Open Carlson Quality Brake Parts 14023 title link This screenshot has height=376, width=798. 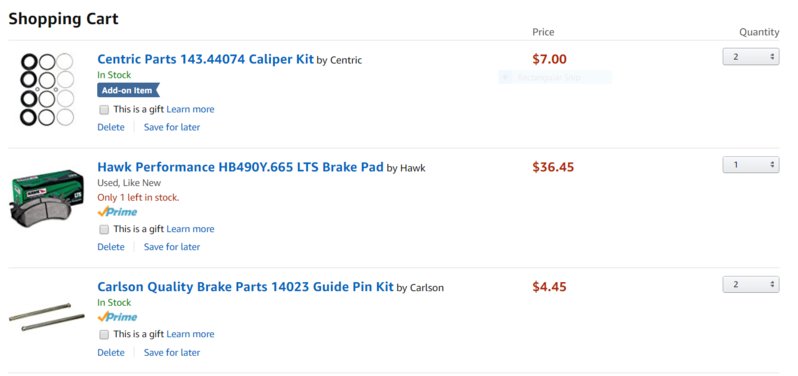245,287
